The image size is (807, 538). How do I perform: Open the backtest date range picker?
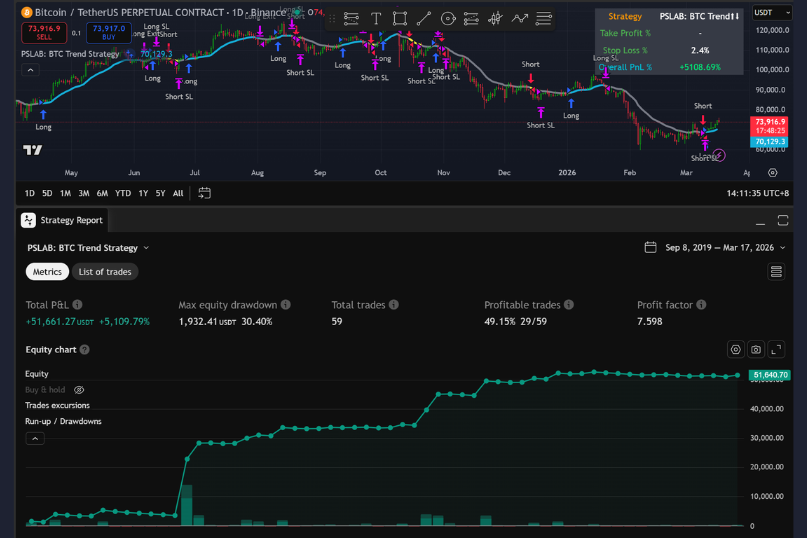pyautogui.click(x=709, y=247)
